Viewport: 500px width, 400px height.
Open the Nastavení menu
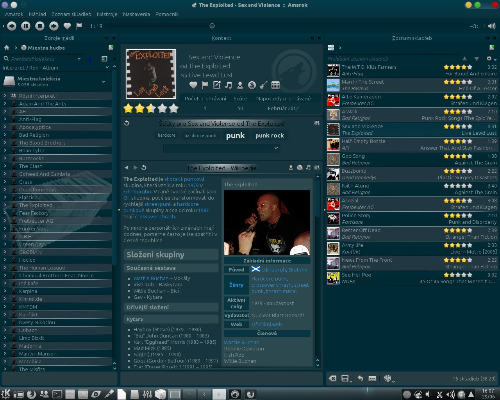click(x=136, y=14)
